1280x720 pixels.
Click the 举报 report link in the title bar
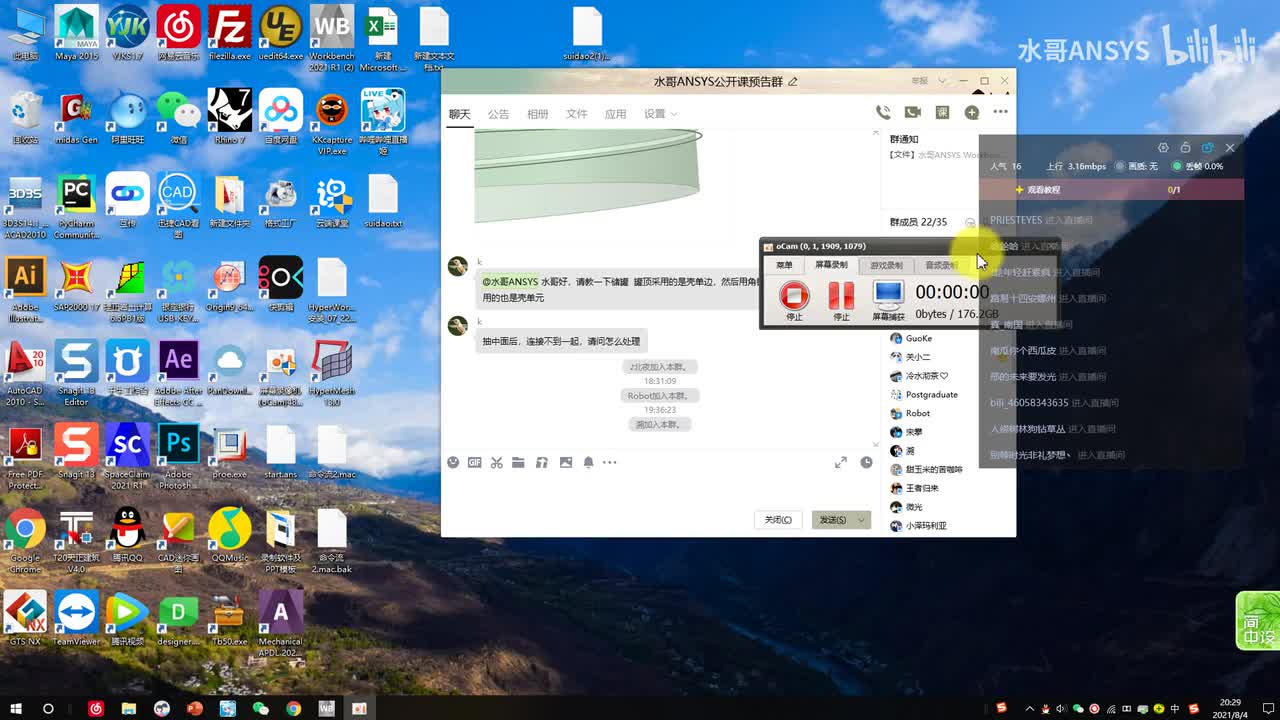click(x=919, y=81)
